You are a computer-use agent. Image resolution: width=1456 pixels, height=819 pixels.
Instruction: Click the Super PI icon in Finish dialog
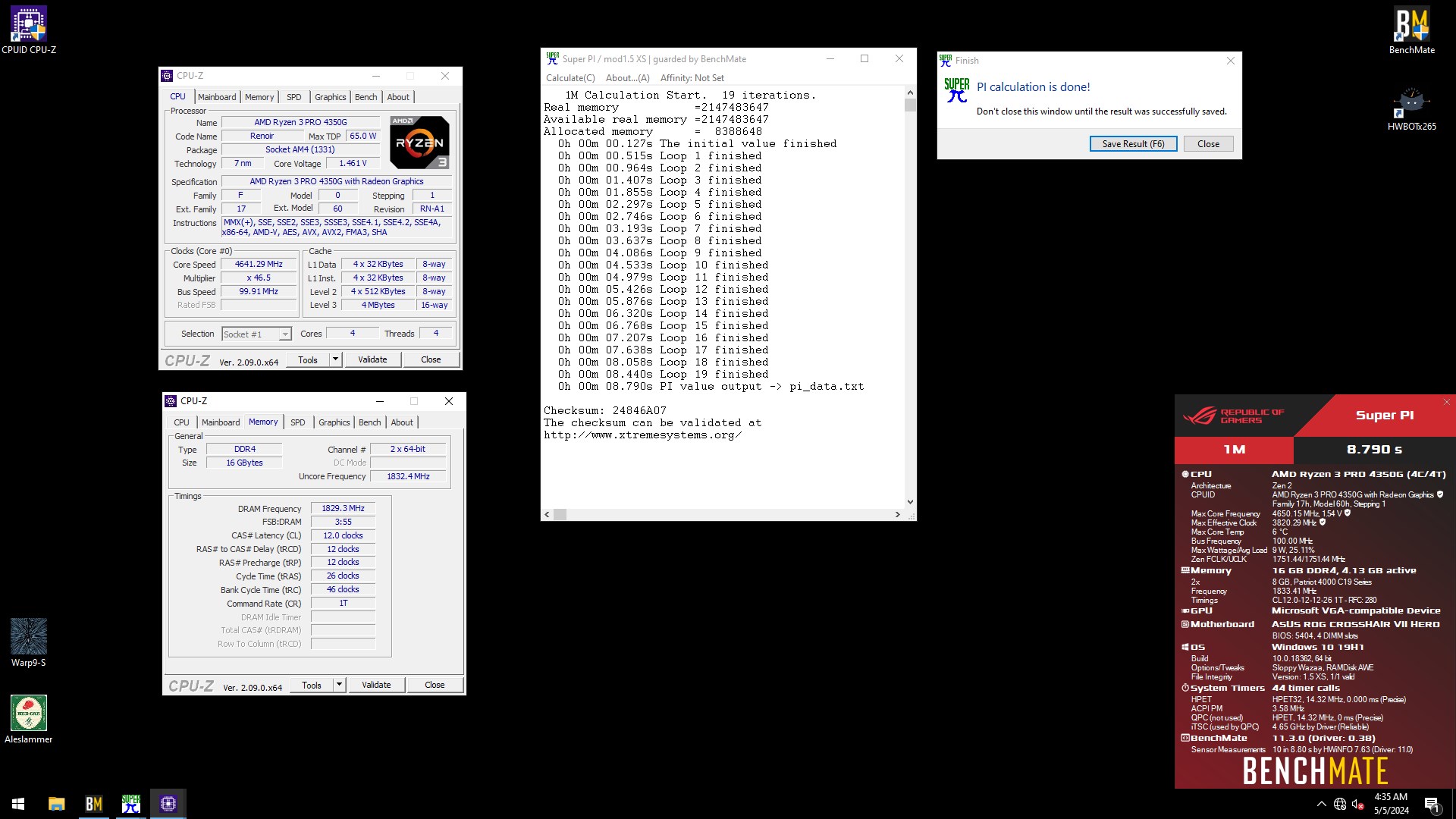click(x=957, y=90)
